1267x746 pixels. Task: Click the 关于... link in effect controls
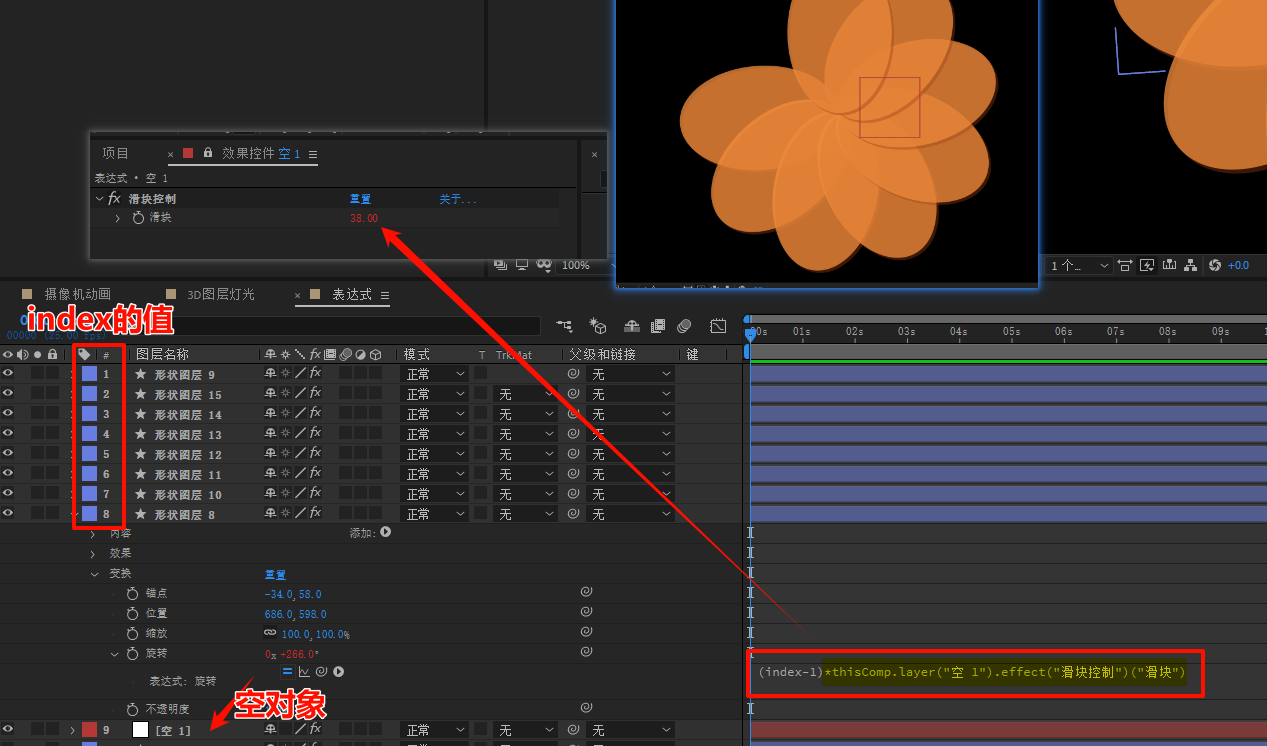[x=458, y=200]
